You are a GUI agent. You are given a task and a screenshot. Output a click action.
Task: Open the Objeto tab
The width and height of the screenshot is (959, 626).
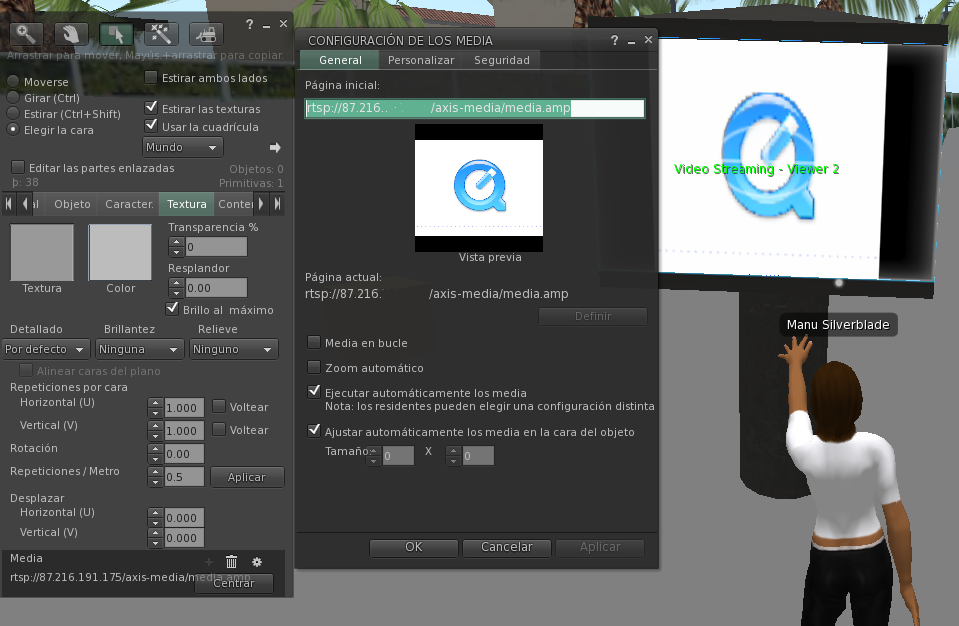72,204
